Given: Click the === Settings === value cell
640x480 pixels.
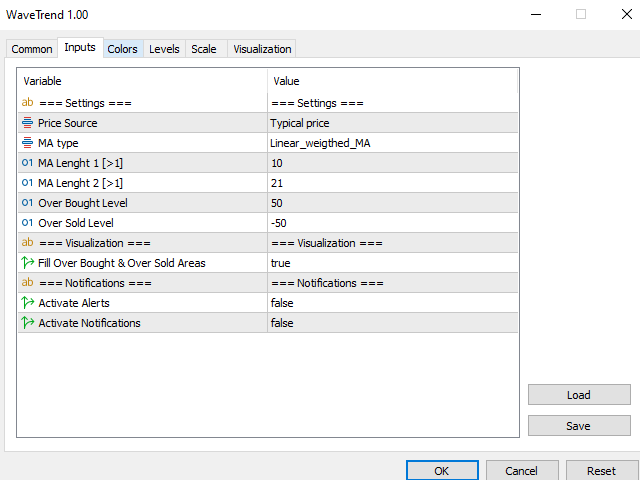Looking at the screenshot, I should coord(393,103).
